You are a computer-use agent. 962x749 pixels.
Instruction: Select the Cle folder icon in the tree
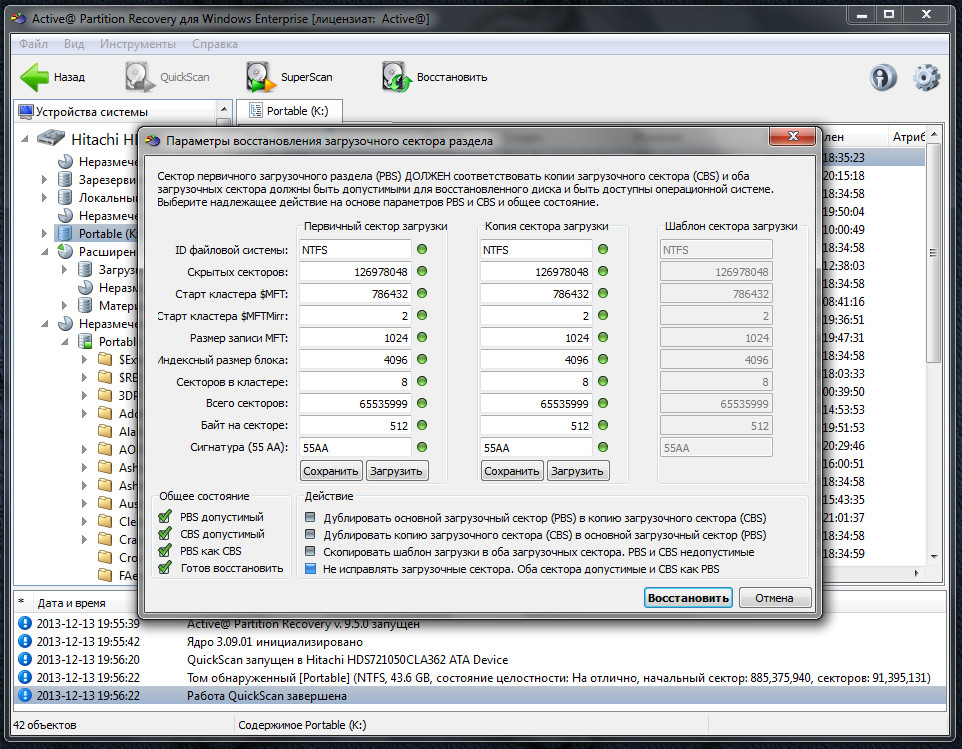106,521
